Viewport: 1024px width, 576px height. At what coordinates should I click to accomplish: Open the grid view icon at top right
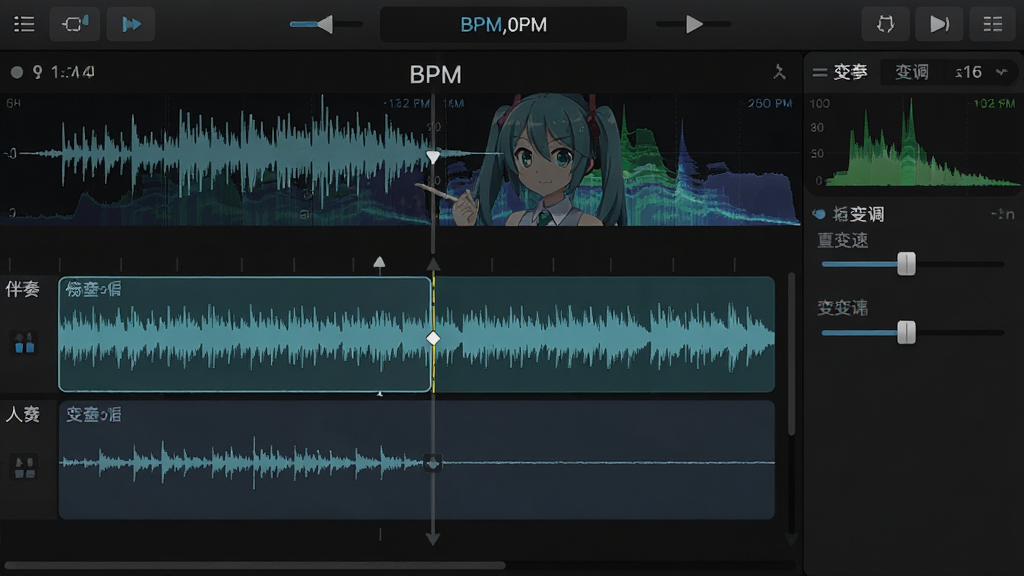[993, 25]
